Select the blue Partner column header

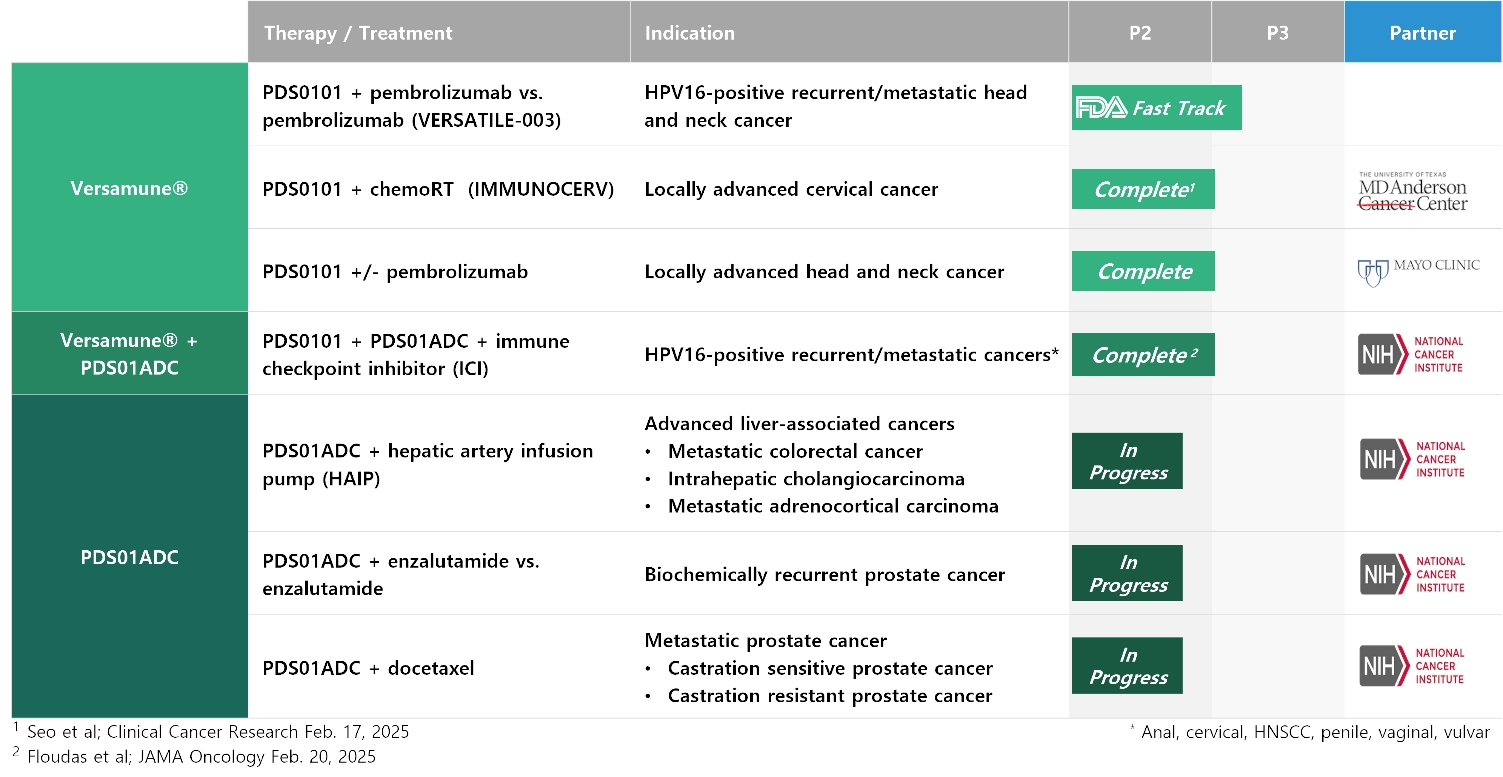[x=1422, y=33]
